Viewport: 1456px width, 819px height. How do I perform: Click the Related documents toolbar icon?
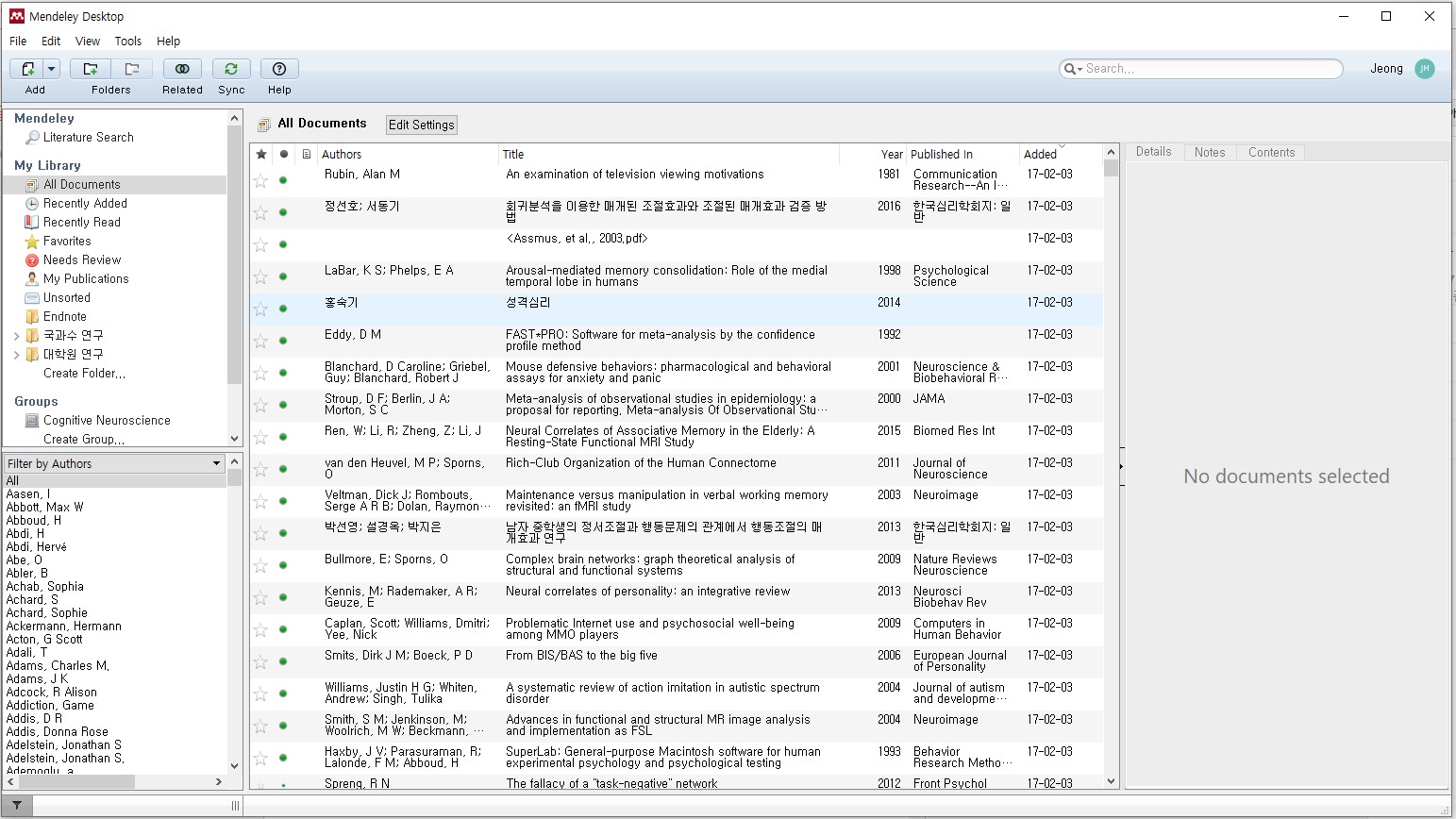pyautogui.click(x=182, y=69)
